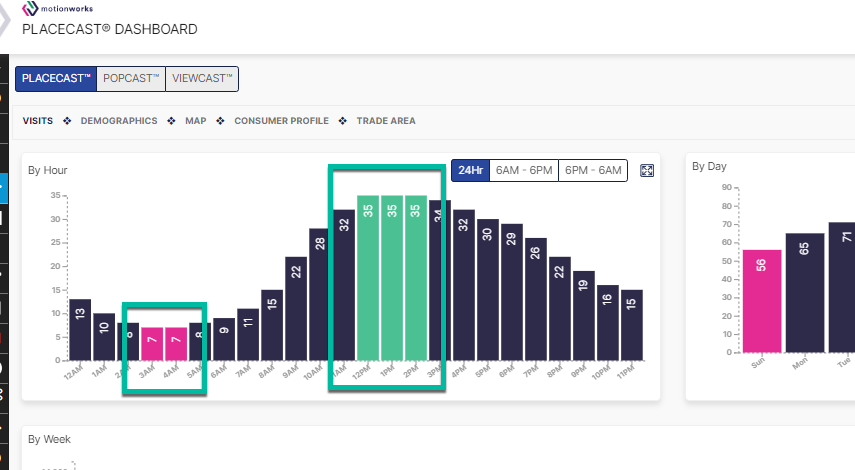The width and height of the screenshot is (855, 470).
Task: Click the 6AM bar showing 9
Action: [x=224, y=339]
